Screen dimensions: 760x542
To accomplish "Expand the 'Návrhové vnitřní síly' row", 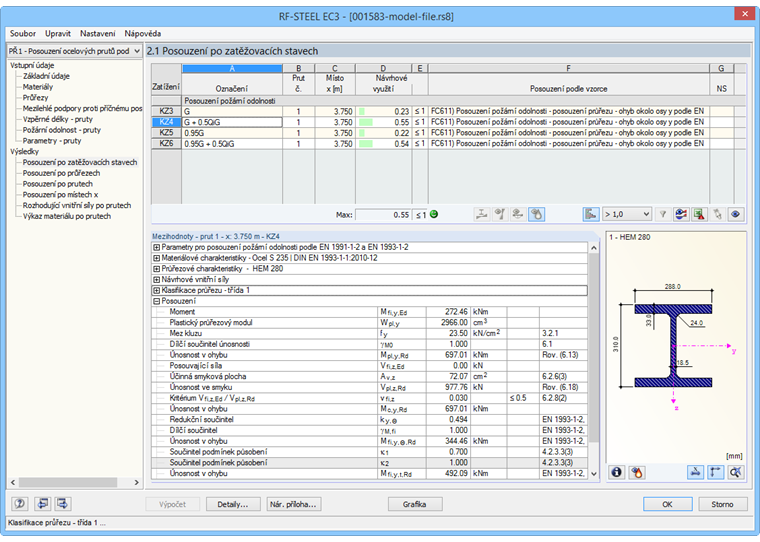I will (157, 279).
